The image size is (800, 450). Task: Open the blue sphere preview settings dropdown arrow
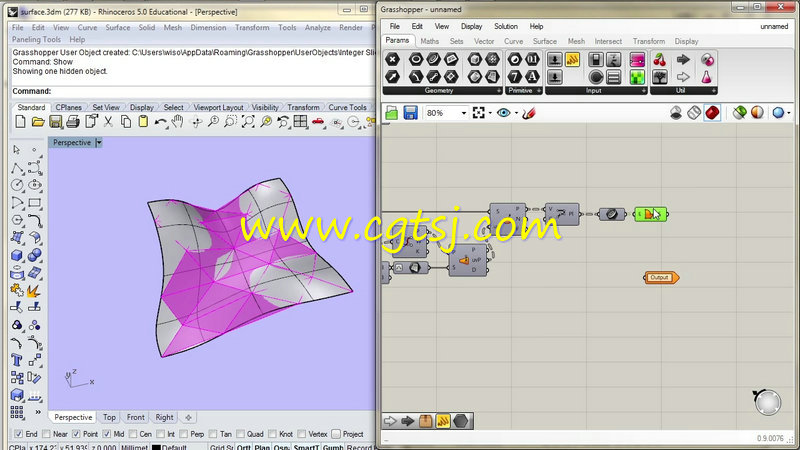tap(789, 113)
